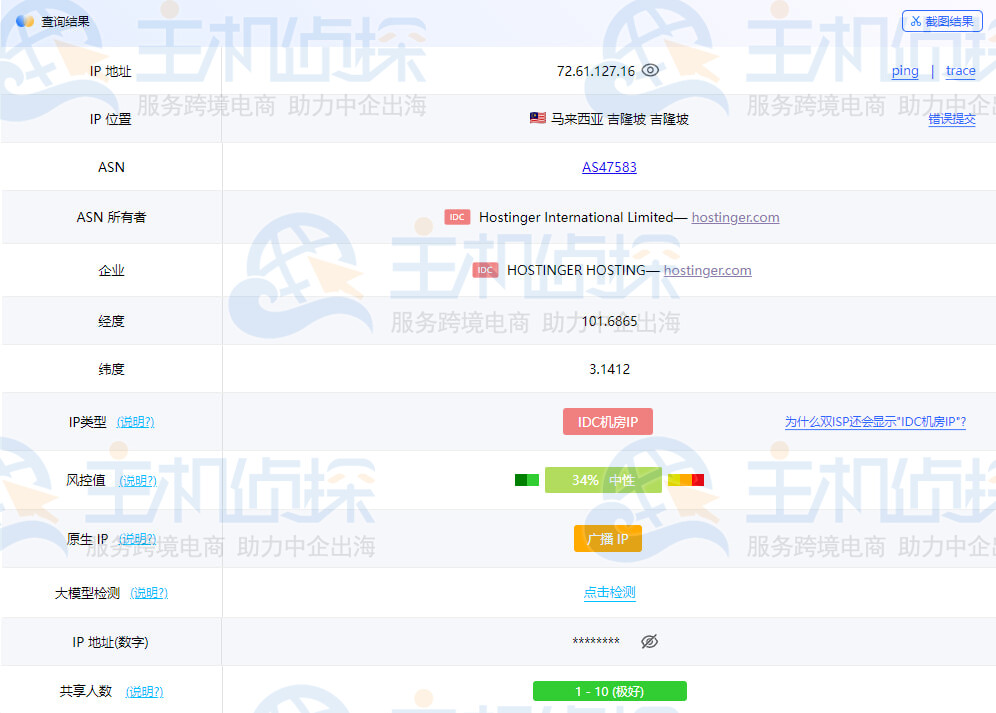
Task: Click the eye icon beside IP address 72.61.127.16
Action: pos(650,71)
